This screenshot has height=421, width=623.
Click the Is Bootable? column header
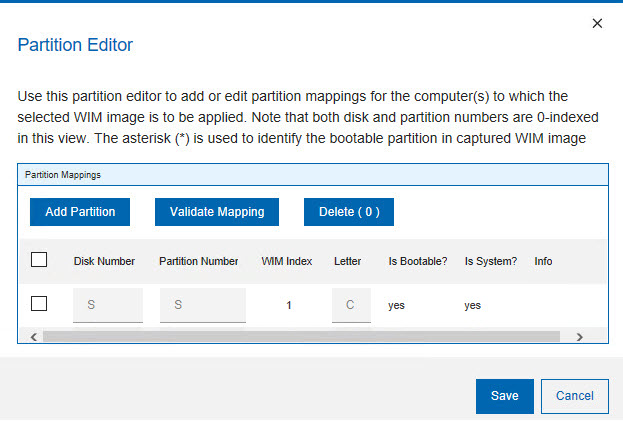point(418,261)
